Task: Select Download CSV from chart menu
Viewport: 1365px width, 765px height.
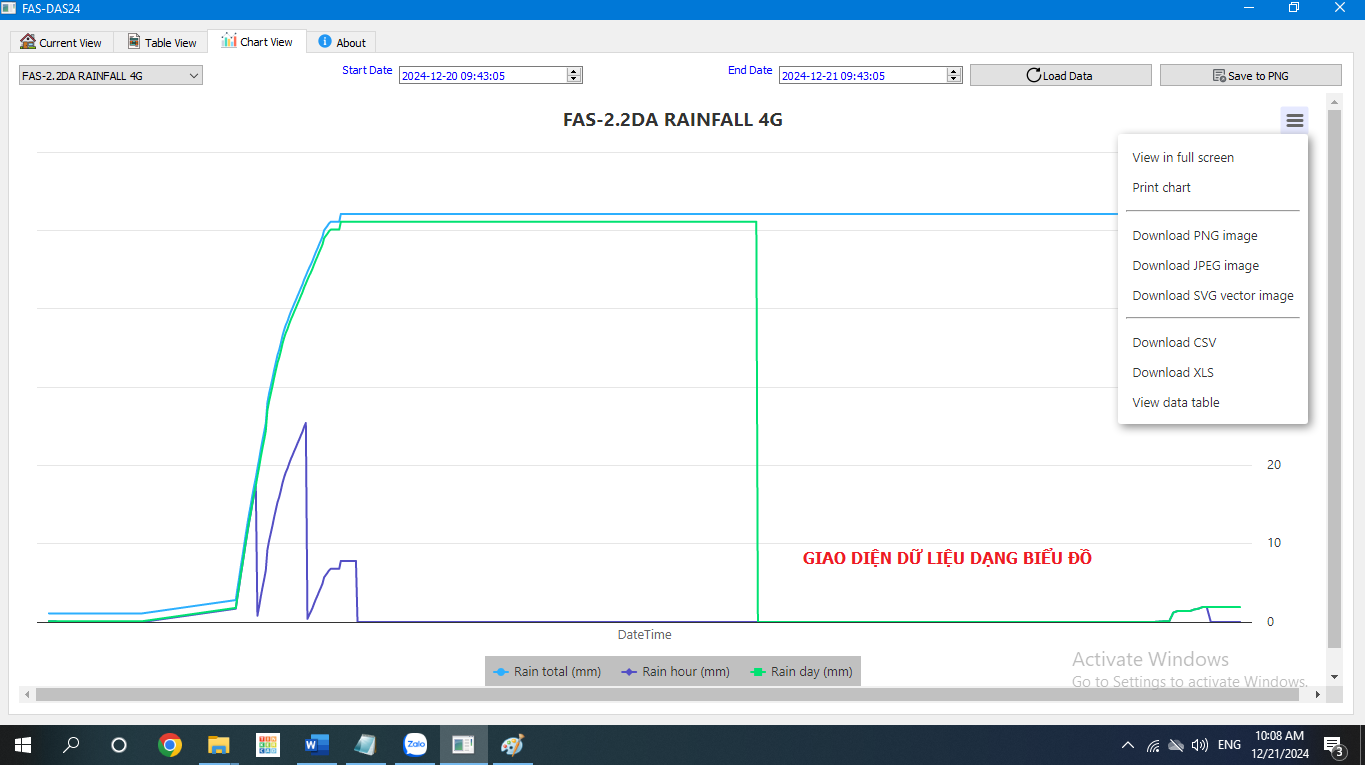Action: (x=1174, y=342)
